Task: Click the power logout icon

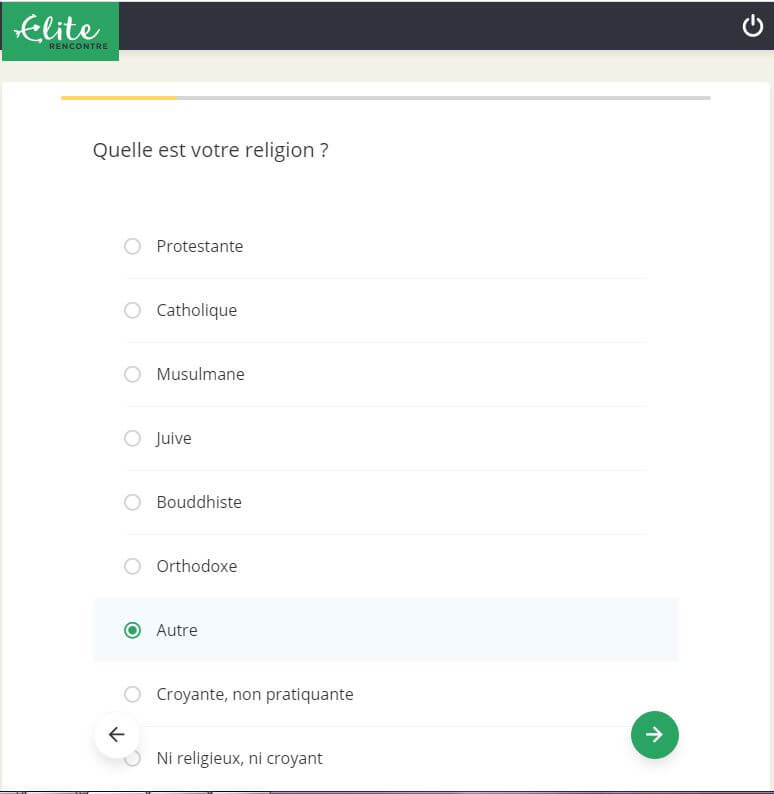Action: click(752, 26)
